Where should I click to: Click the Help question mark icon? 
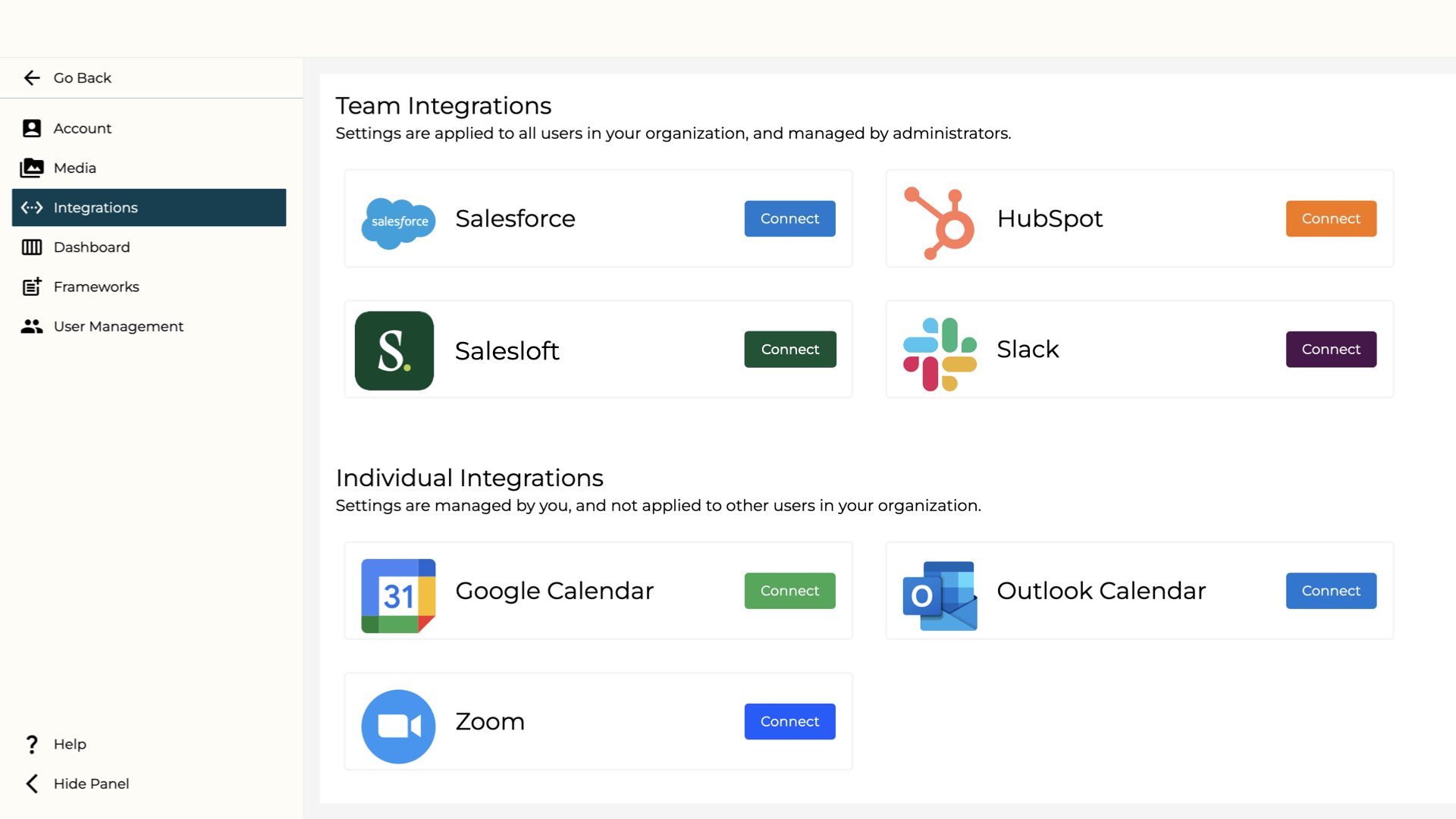pos(32,744)
